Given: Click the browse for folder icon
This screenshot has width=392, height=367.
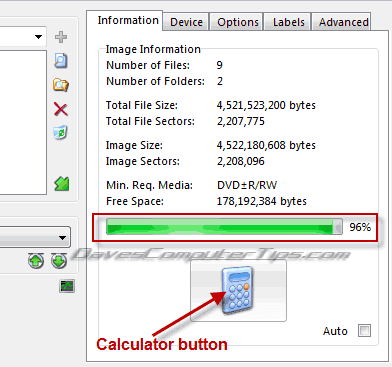Looking at the screenshot, I should click(x=61, y=85).
